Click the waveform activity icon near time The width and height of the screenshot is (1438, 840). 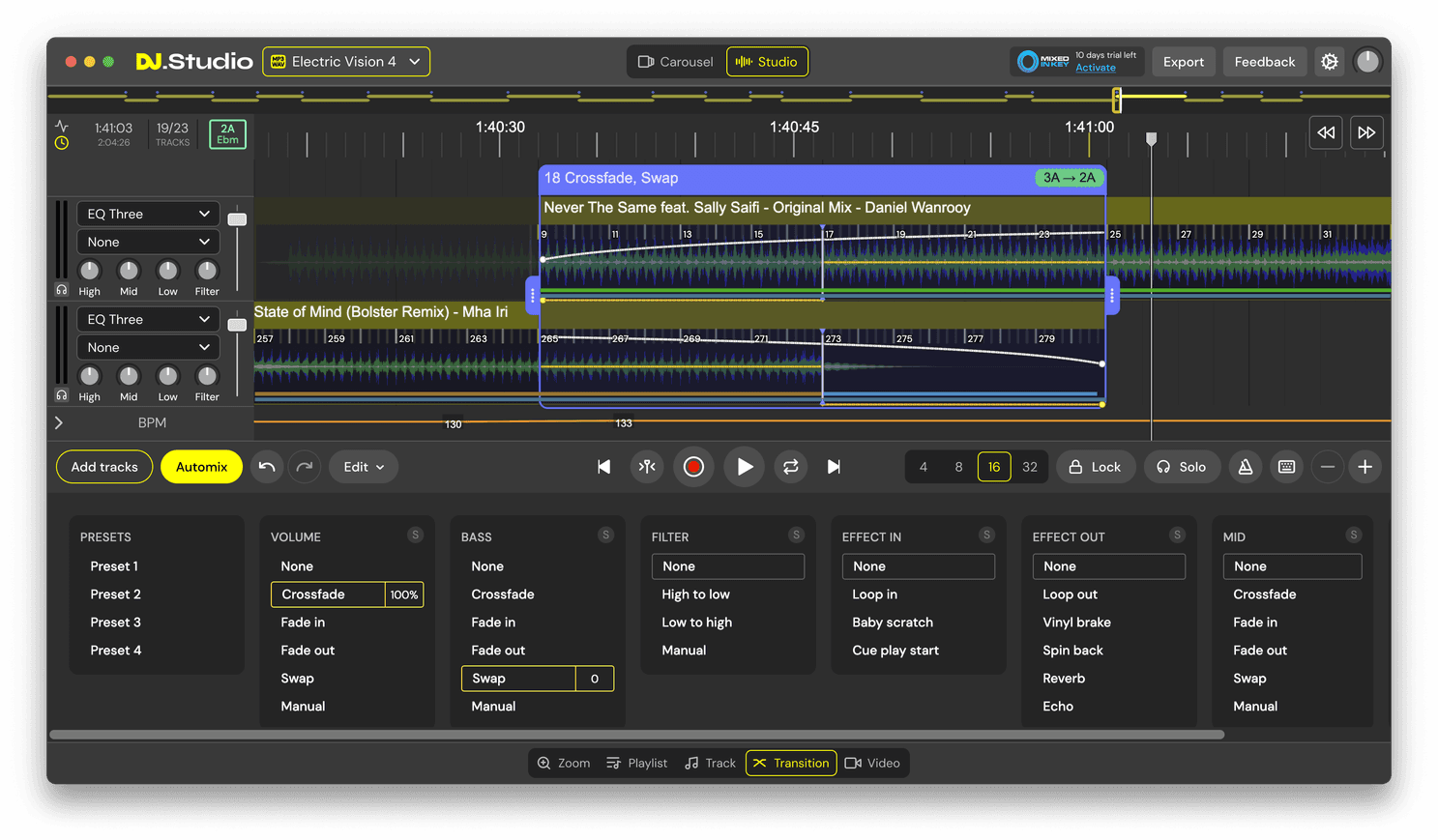tap(62, 127)
